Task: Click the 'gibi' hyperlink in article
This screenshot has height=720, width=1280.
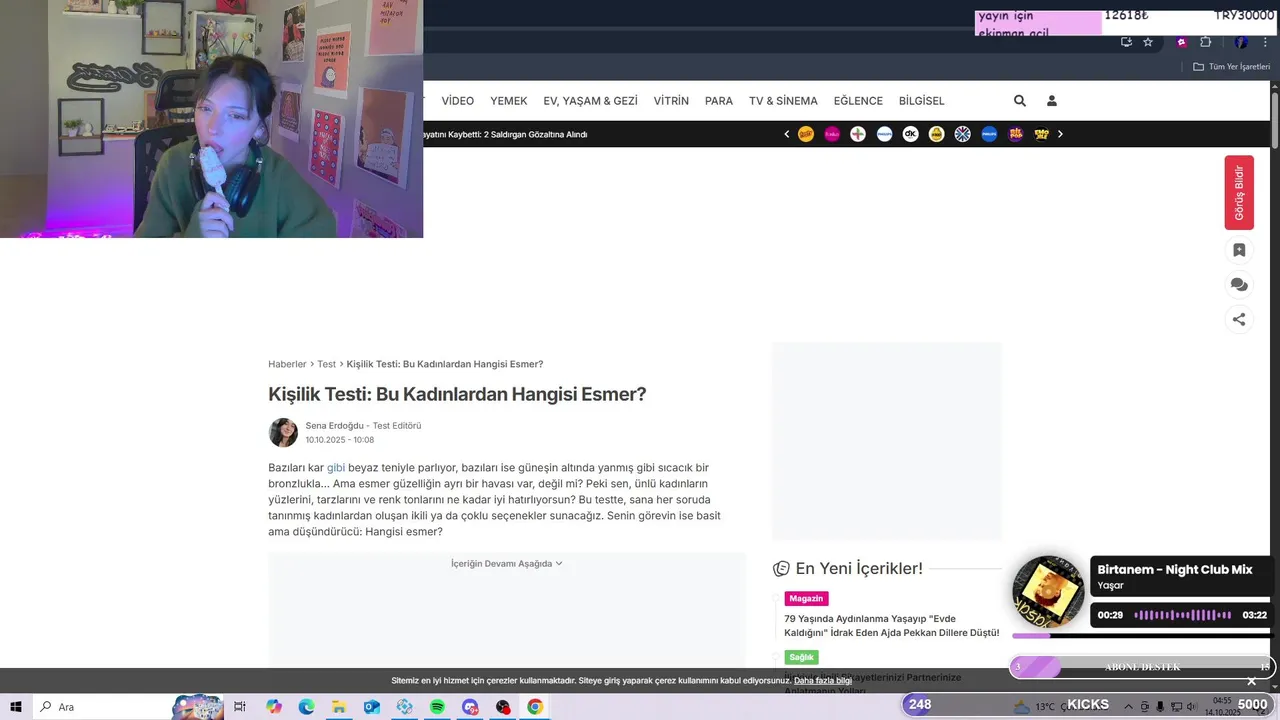Action: coord(336,467)
